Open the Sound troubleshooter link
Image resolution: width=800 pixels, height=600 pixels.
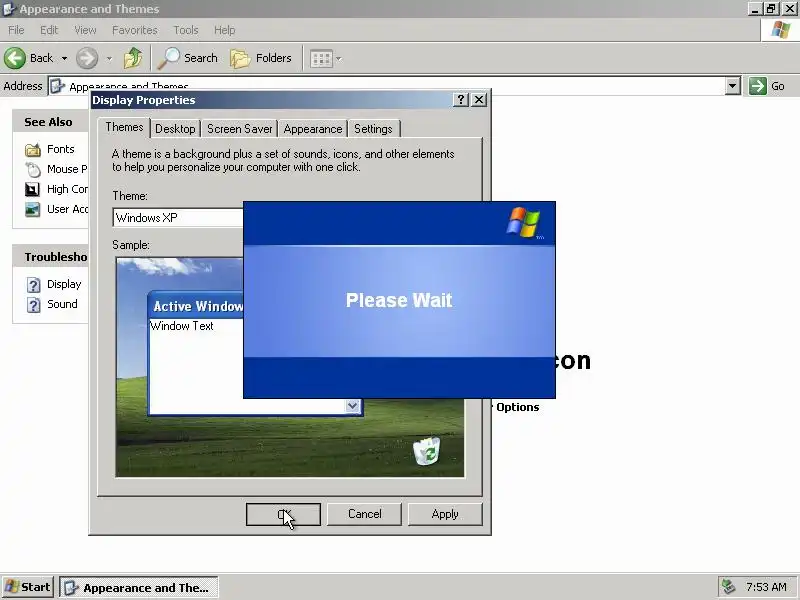(x=62, y=304)
